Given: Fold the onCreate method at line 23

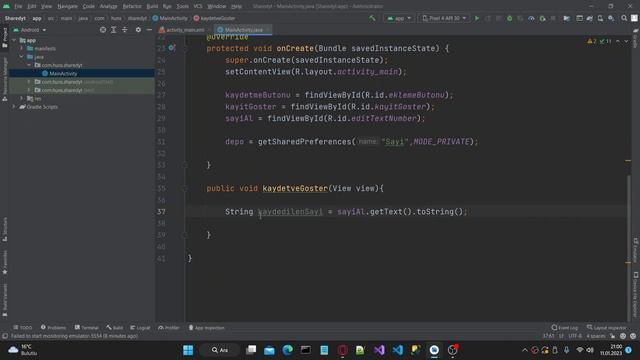Looking at the screenshot, I should [x=185, y=48].
